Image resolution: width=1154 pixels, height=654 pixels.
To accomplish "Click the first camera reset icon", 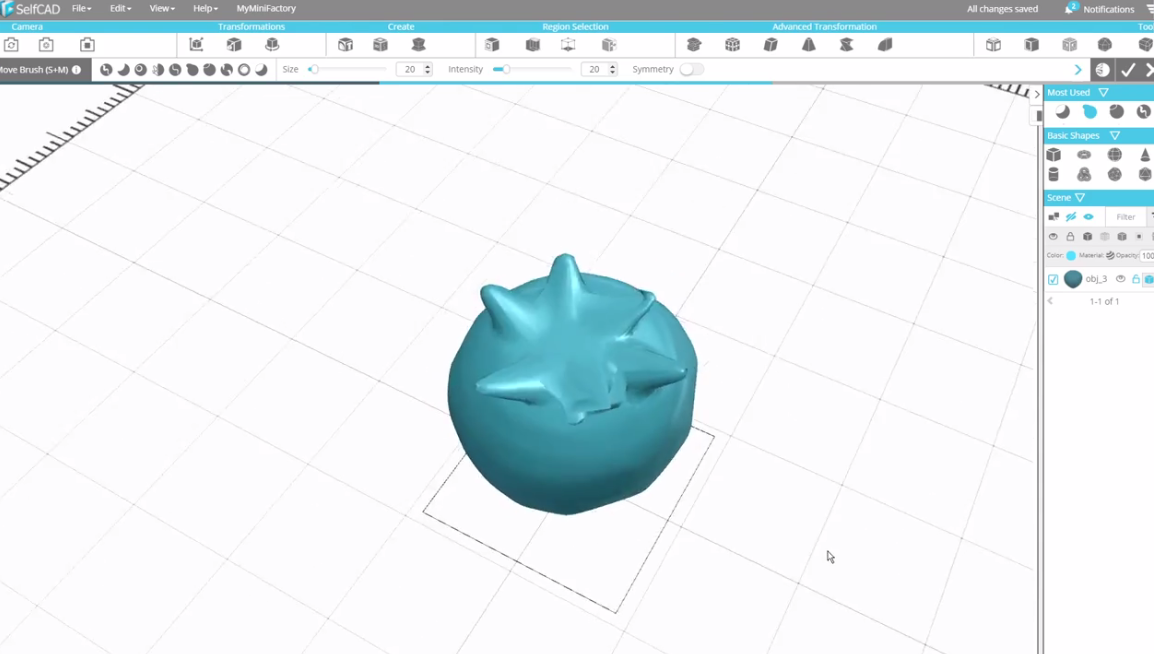I will coord(11,45).
